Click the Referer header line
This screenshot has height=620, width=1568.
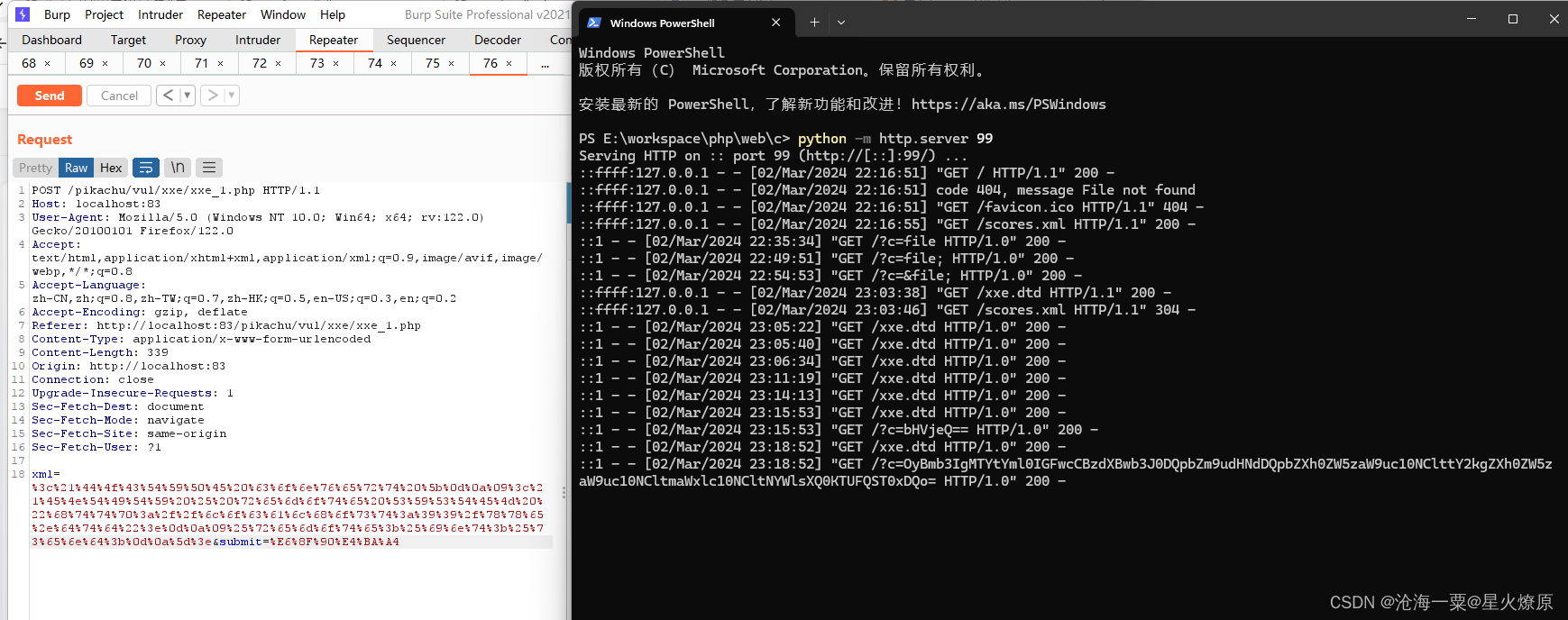226,325
